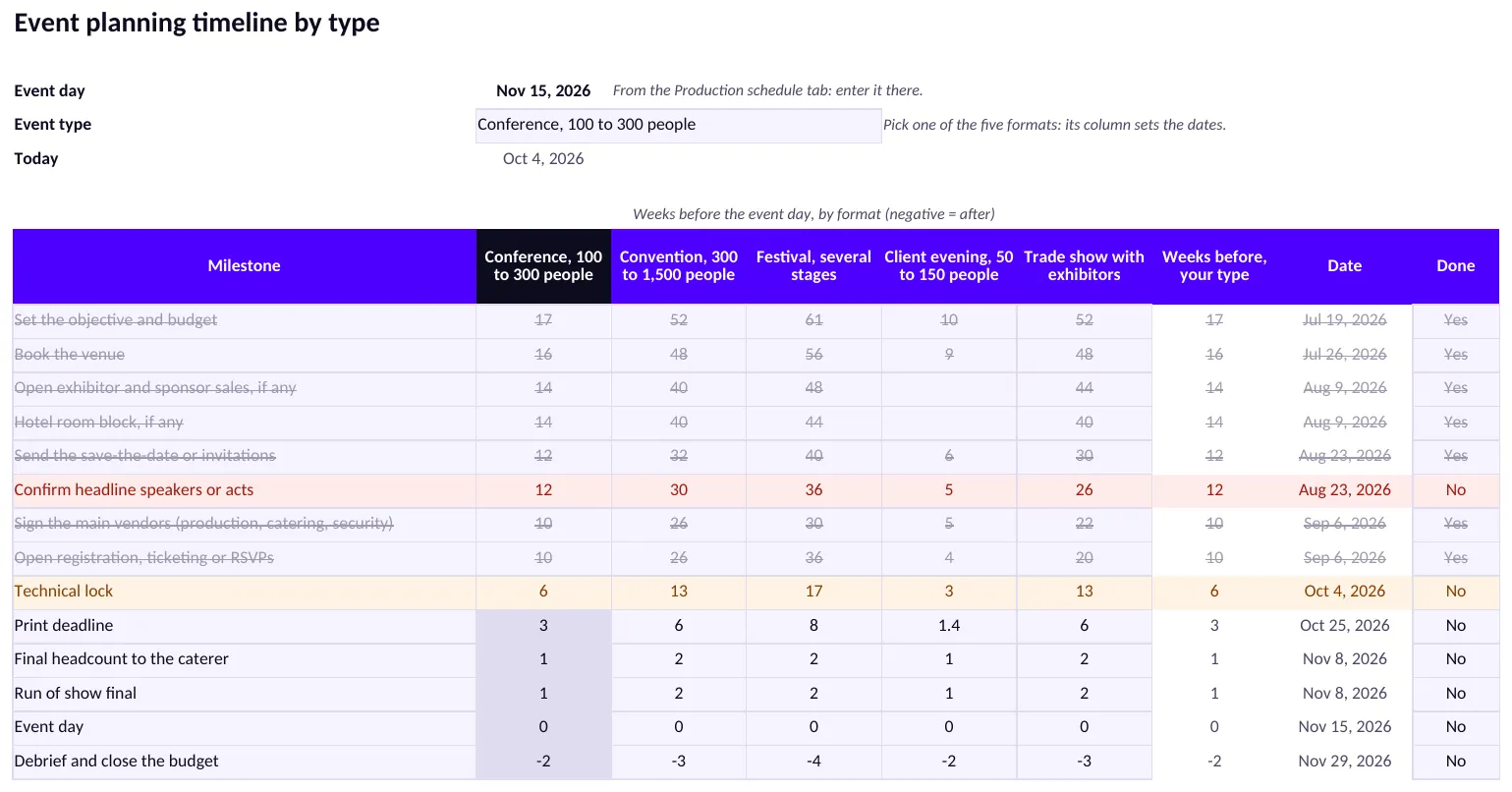Image resolution: width=1512 pixels, height=792 pixels.
Task: Select the Aug 23, 2026 date for Confirm headline
Action: point(1345,490)
